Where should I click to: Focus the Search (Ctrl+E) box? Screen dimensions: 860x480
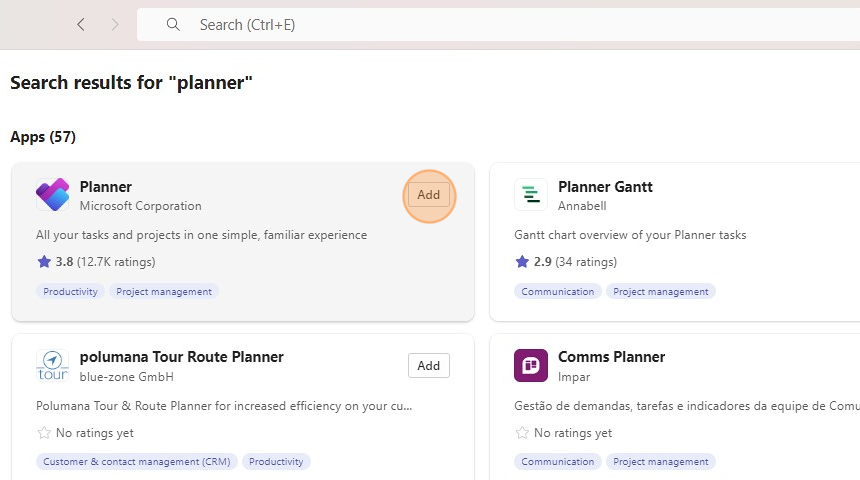tap(500, 24)
